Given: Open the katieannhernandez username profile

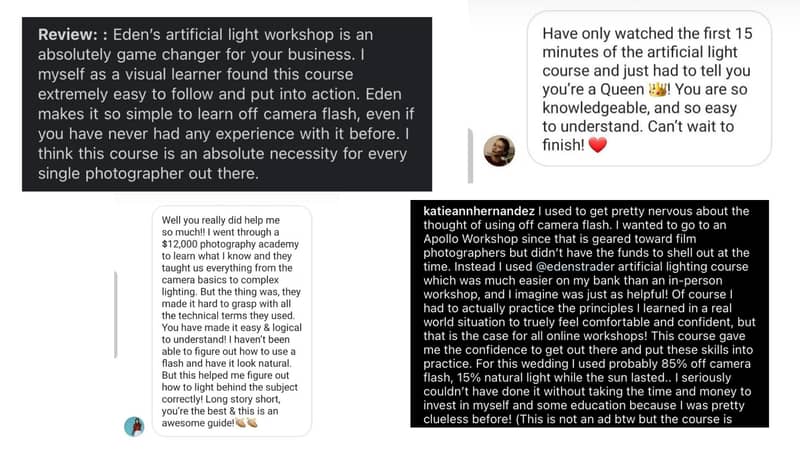Looking at the screenshot, I should (x=479, y=211).
